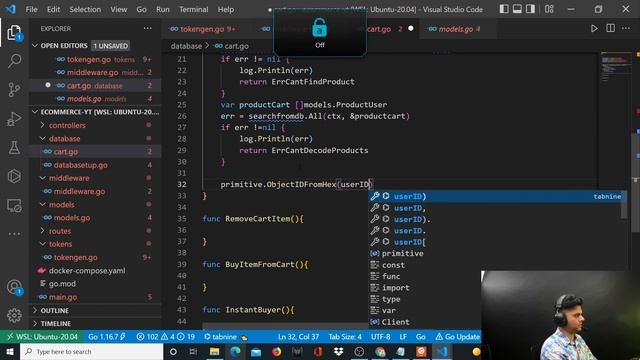Screen dimensions: 640x360
Task: Split the editor to the right
Action: coord(611,29)
